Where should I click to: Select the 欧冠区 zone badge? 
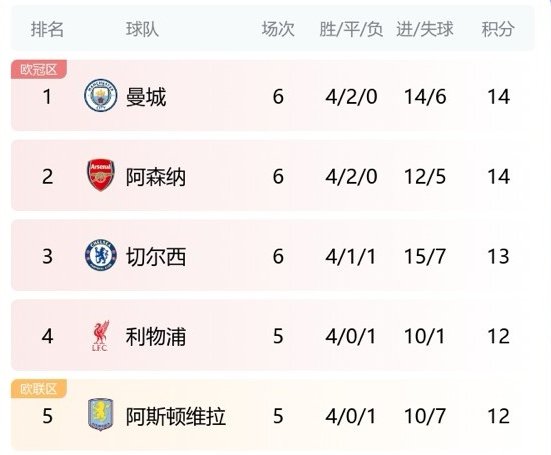tap(39, 69)
